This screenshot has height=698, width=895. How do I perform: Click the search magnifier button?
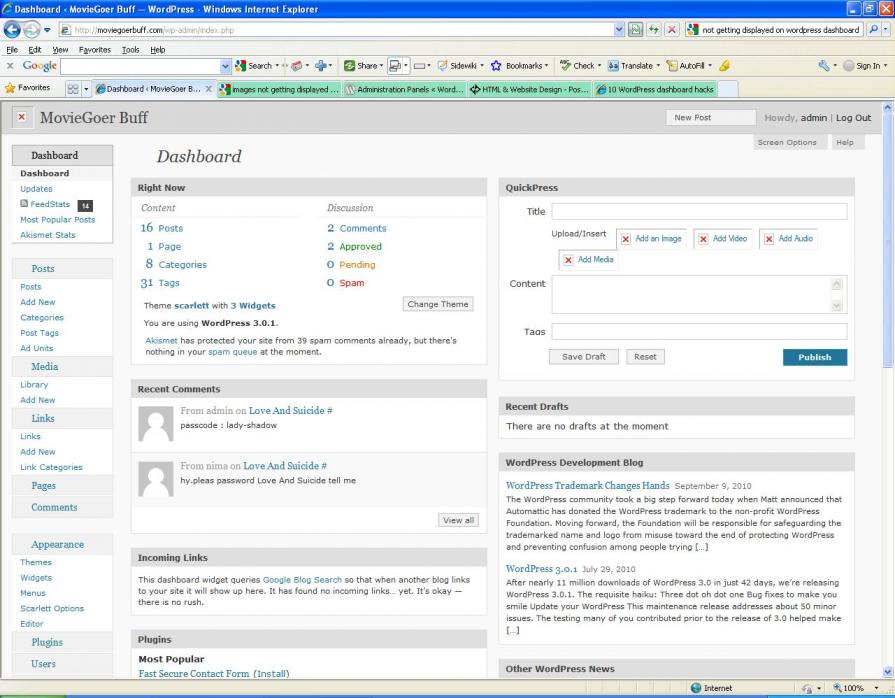point(873,30)
